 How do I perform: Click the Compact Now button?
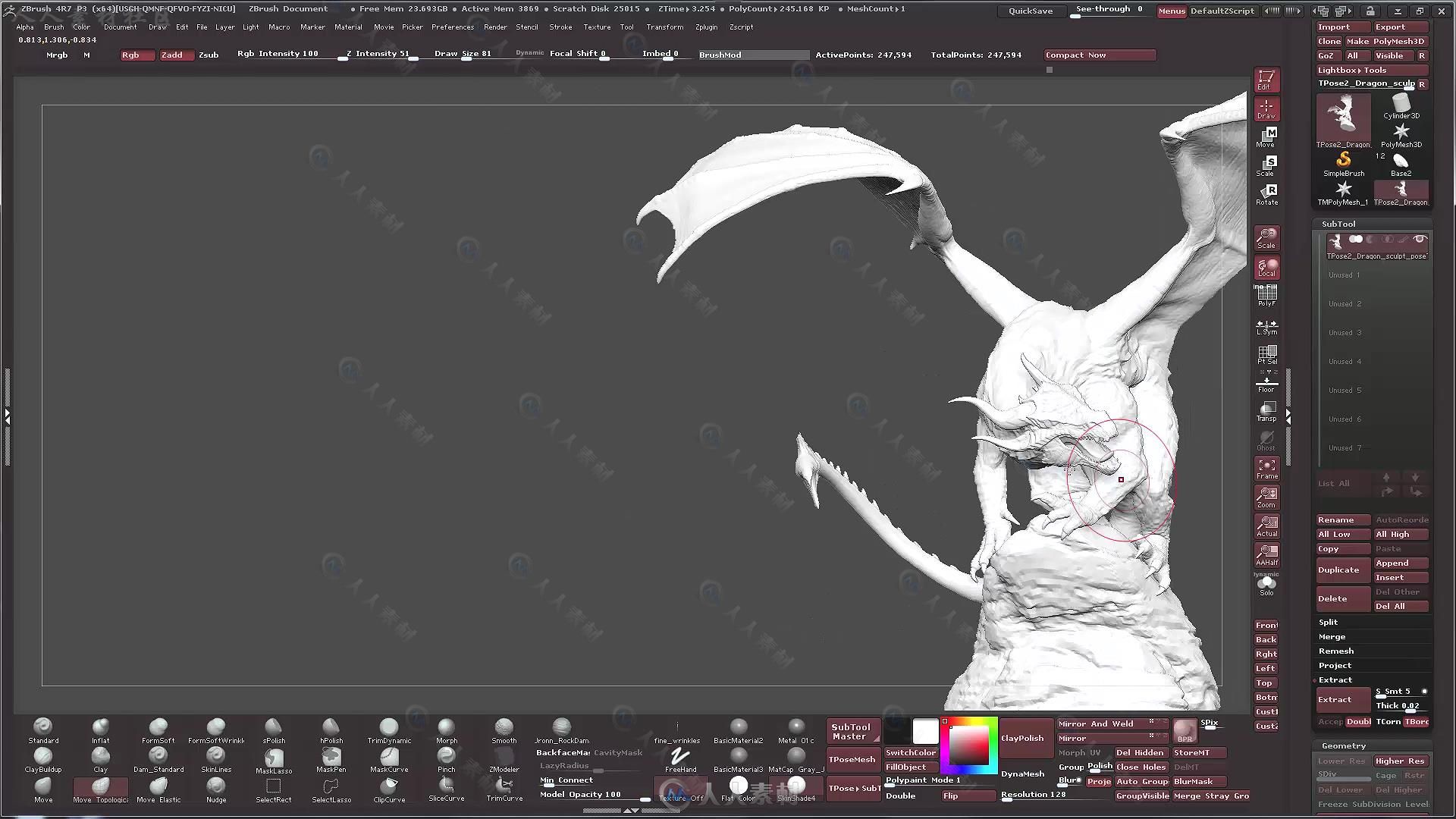tap(1100, 55)
